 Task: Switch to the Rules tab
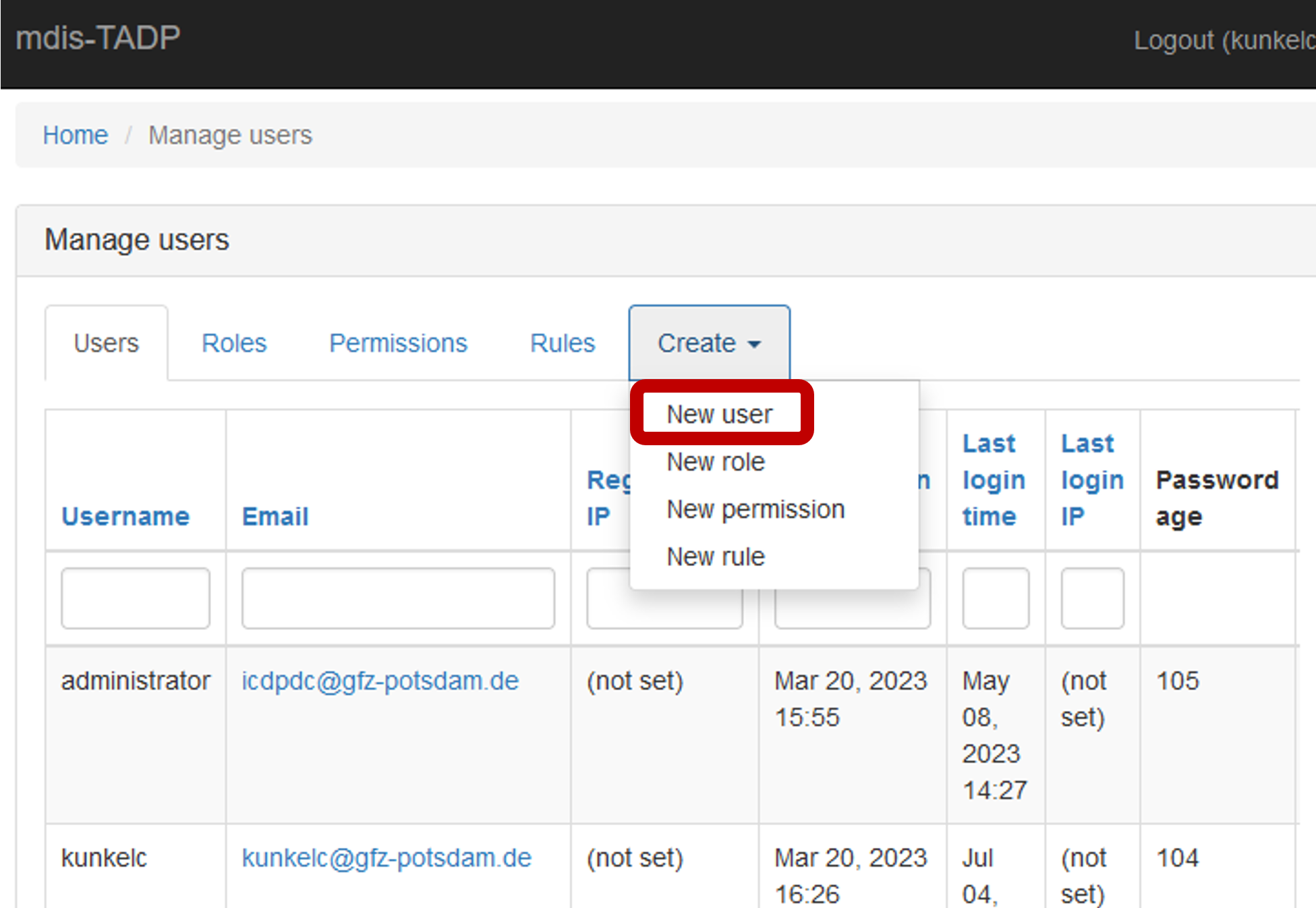click(562, 343)
